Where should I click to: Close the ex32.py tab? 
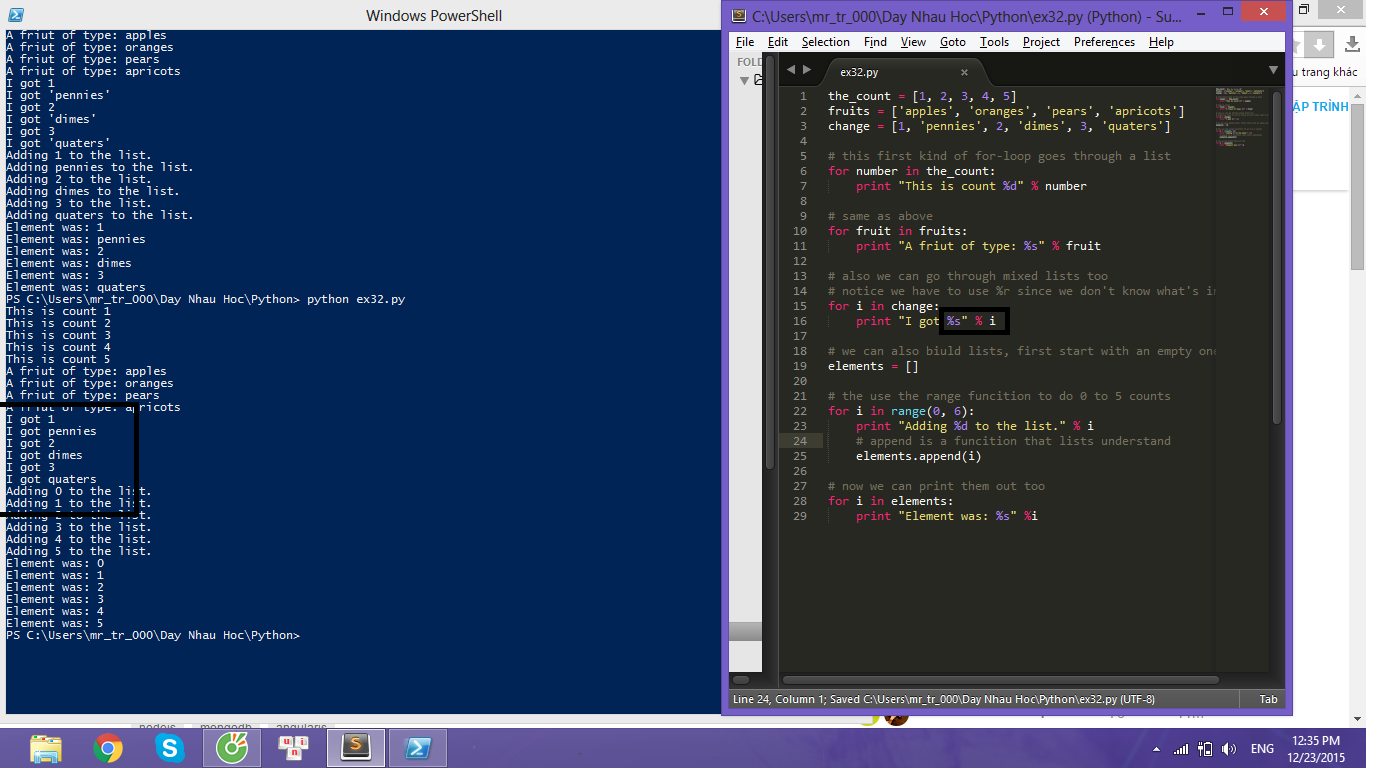tap(964, 72)
